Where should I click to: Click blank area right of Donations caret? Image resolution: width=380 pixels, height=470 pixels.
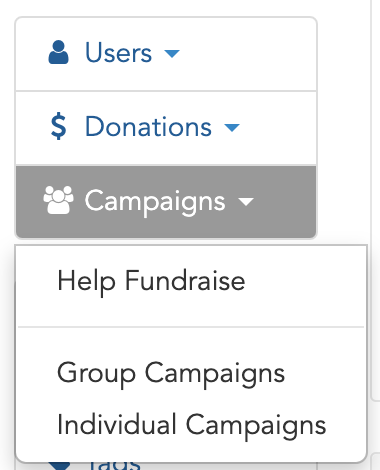pos(278,127)
